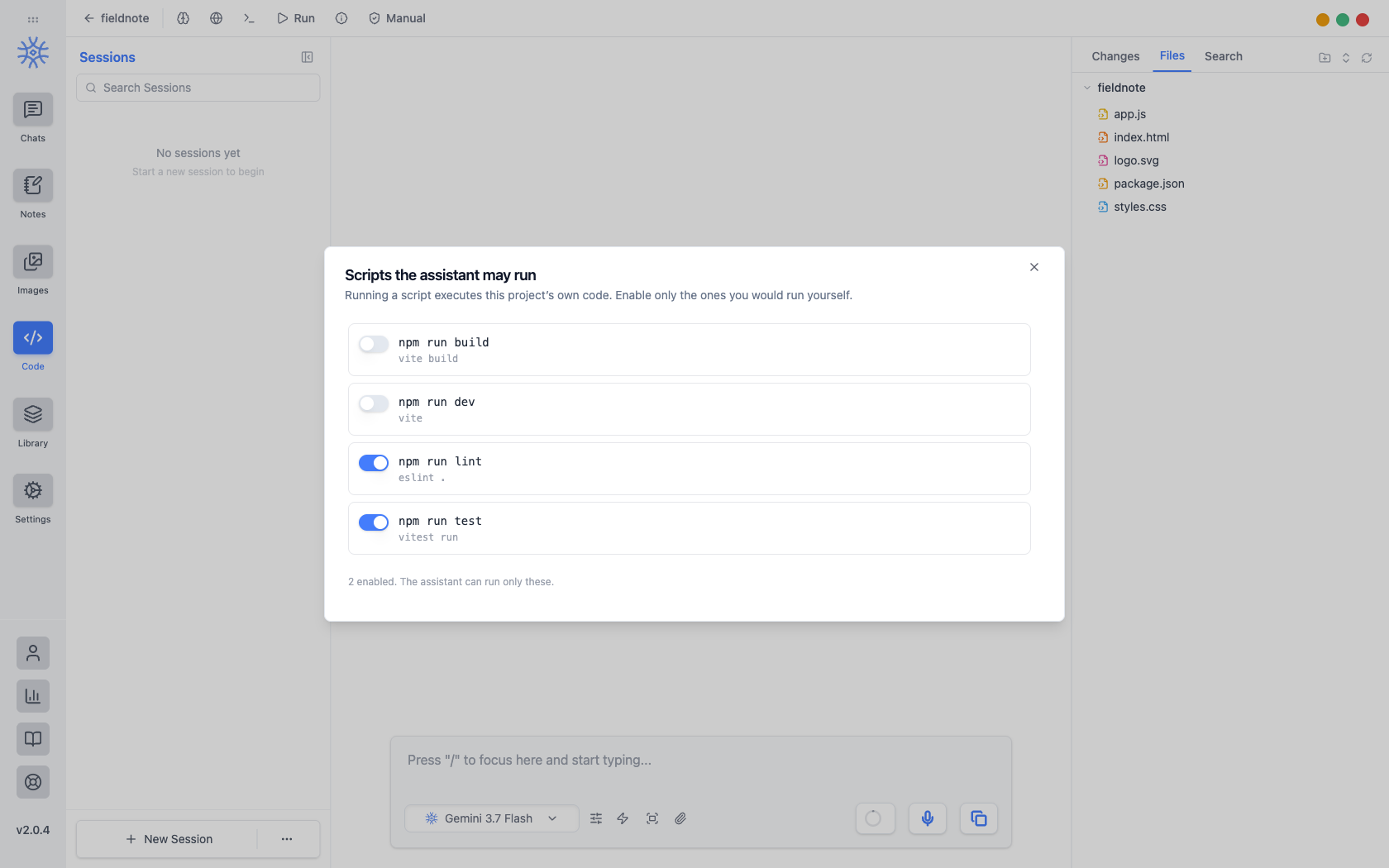Attach a file with paperclip icon

point(680,818)
